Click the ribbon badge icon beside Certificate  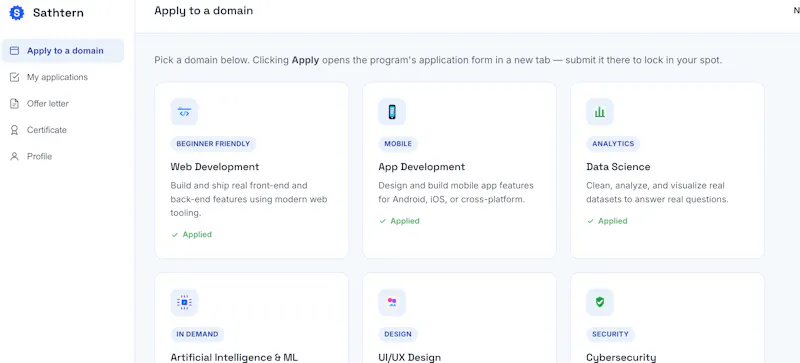(14, 130)
